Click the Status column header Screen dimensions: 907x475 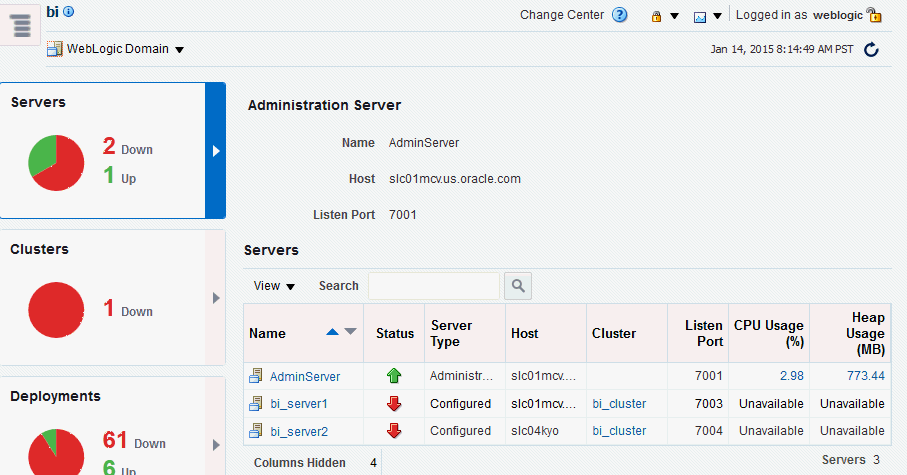395,334
